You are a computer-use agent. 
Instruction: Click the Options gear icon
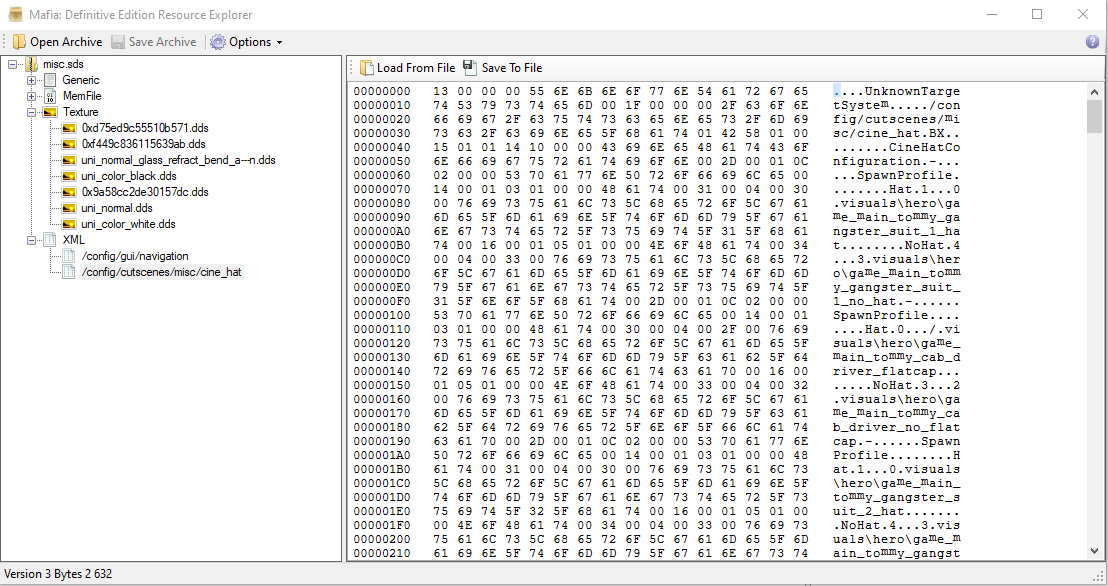pyautogui.click(x=218, y=42)
